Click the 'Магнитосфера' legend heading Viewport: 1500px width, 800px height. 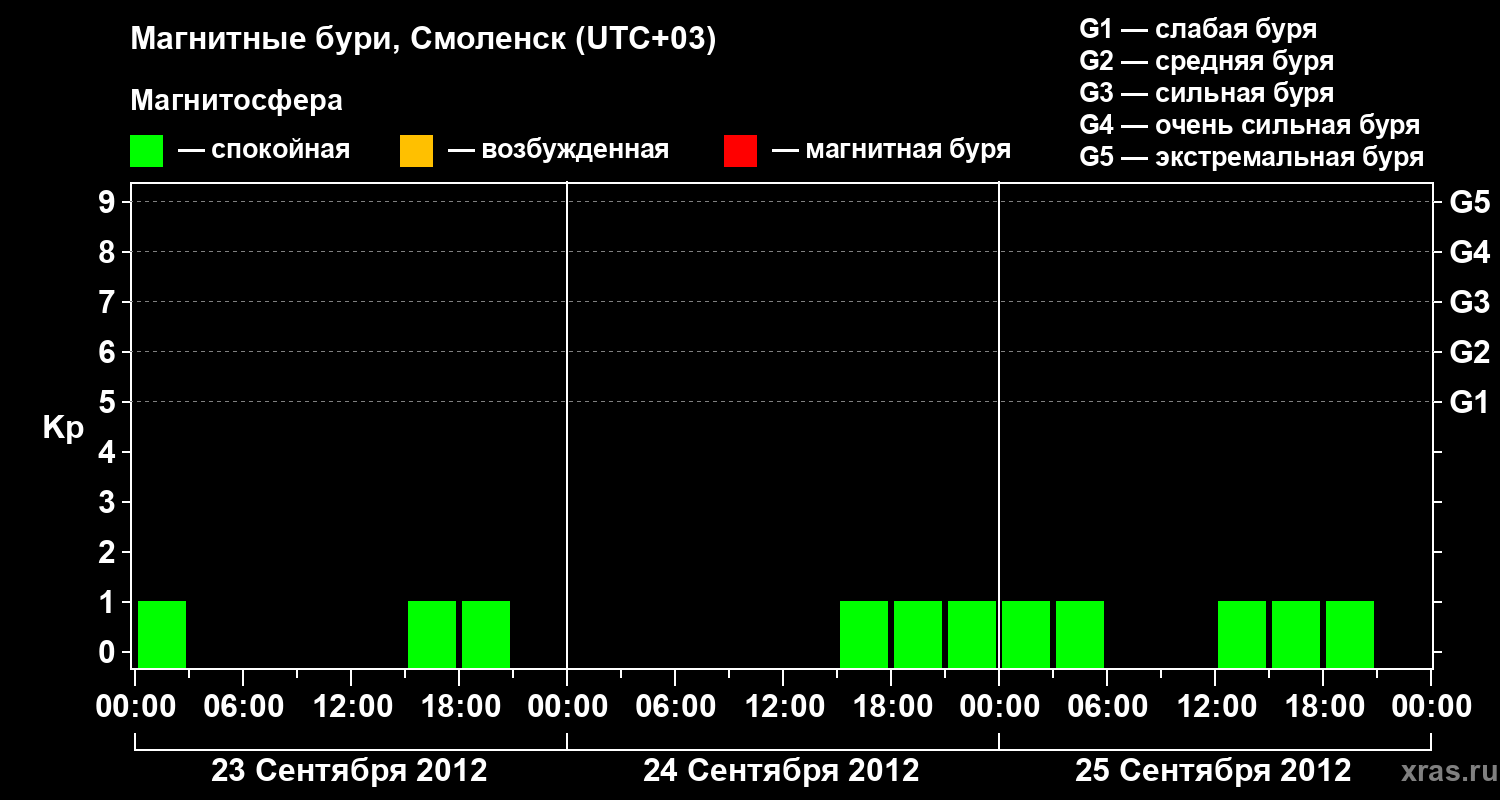coord(236,101)
